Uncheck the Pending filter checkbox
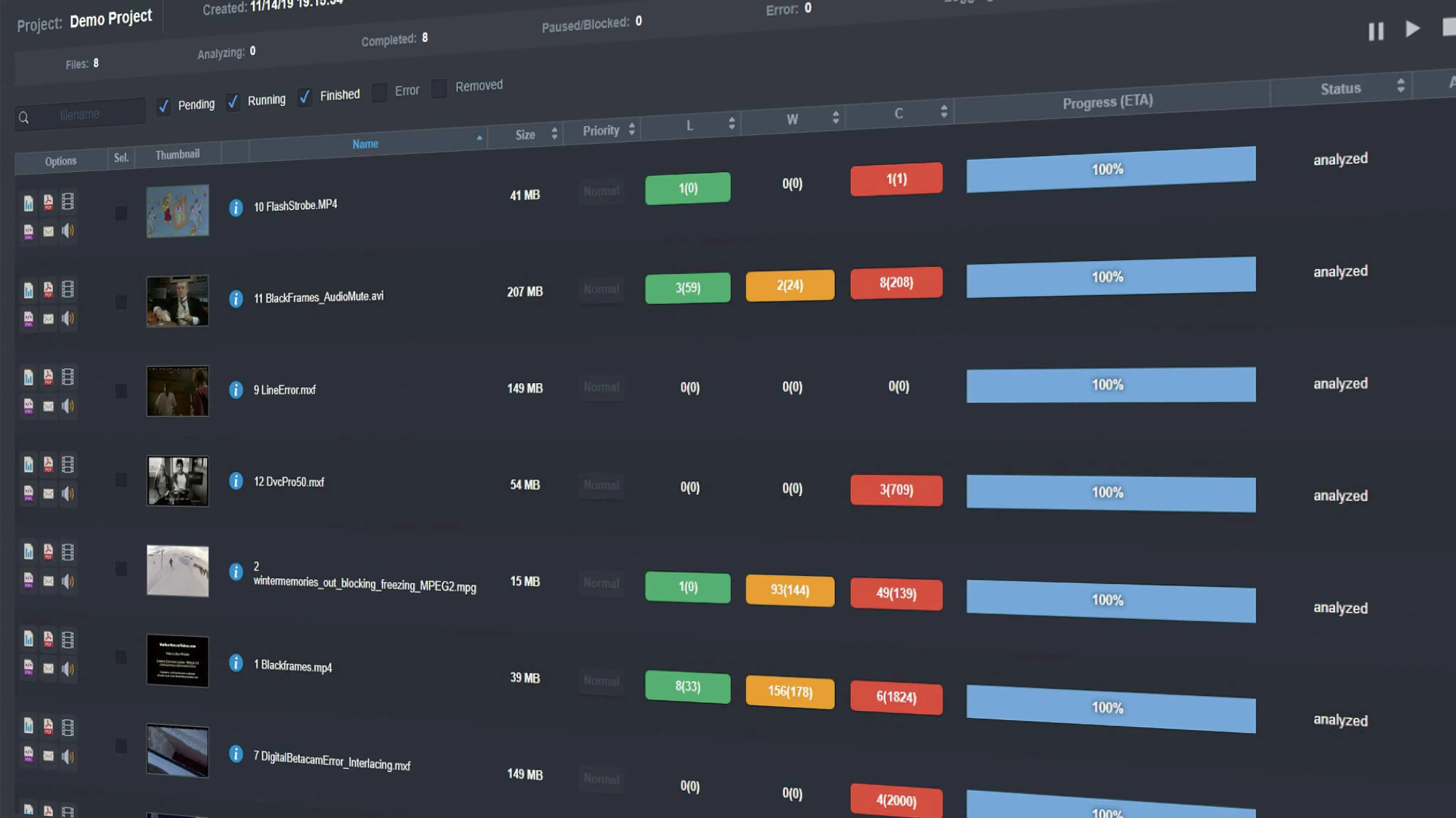The image size is (1456, 818). [x=164, y=106]
